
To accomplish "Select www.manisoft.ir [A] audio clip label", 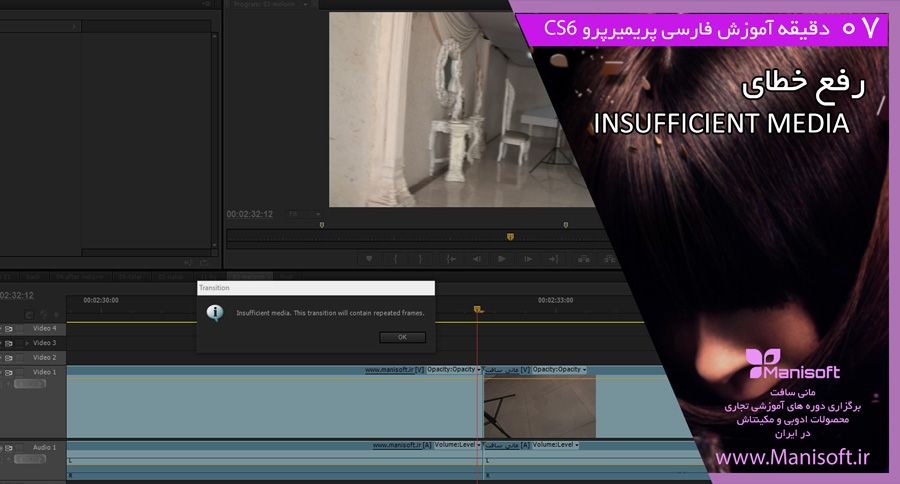I will tap(402, 445).
